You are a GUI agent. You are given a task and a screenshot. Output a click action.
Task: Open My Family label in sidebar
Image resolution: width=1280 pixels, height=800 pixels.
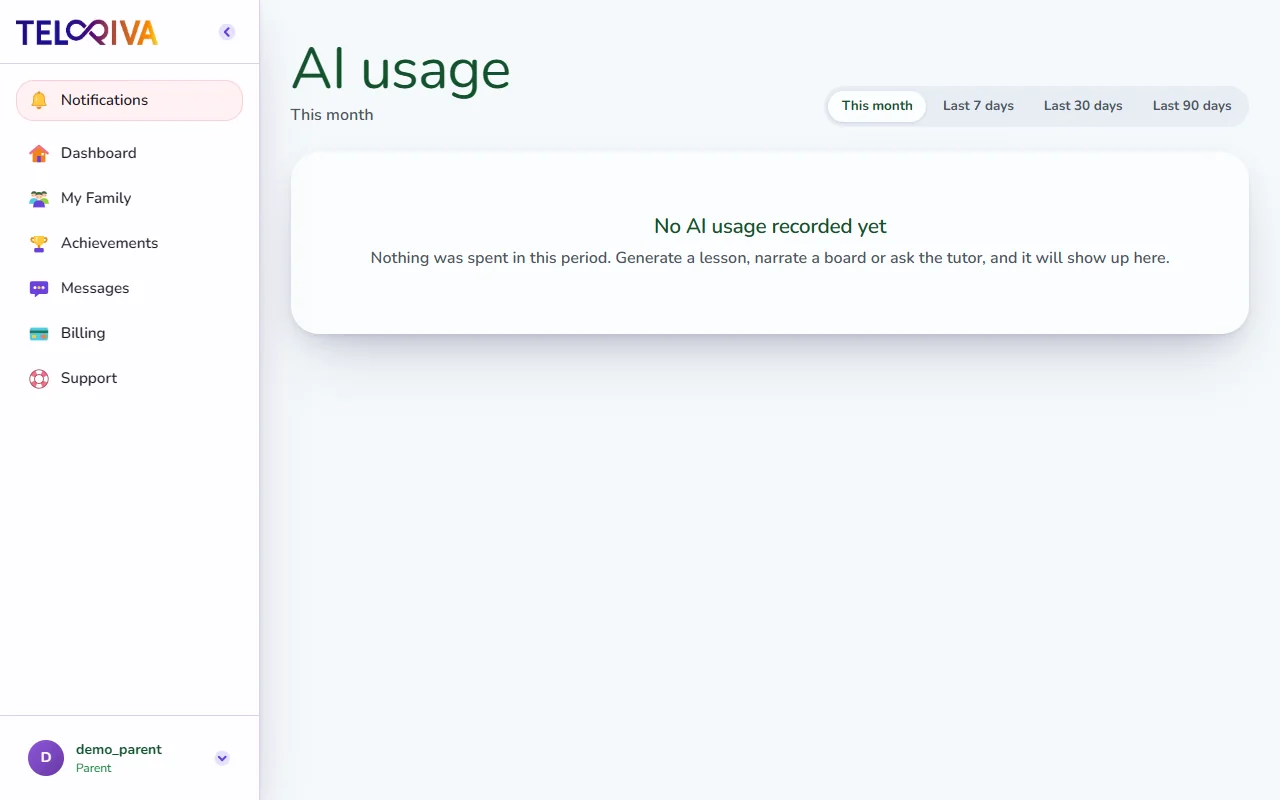96,198
